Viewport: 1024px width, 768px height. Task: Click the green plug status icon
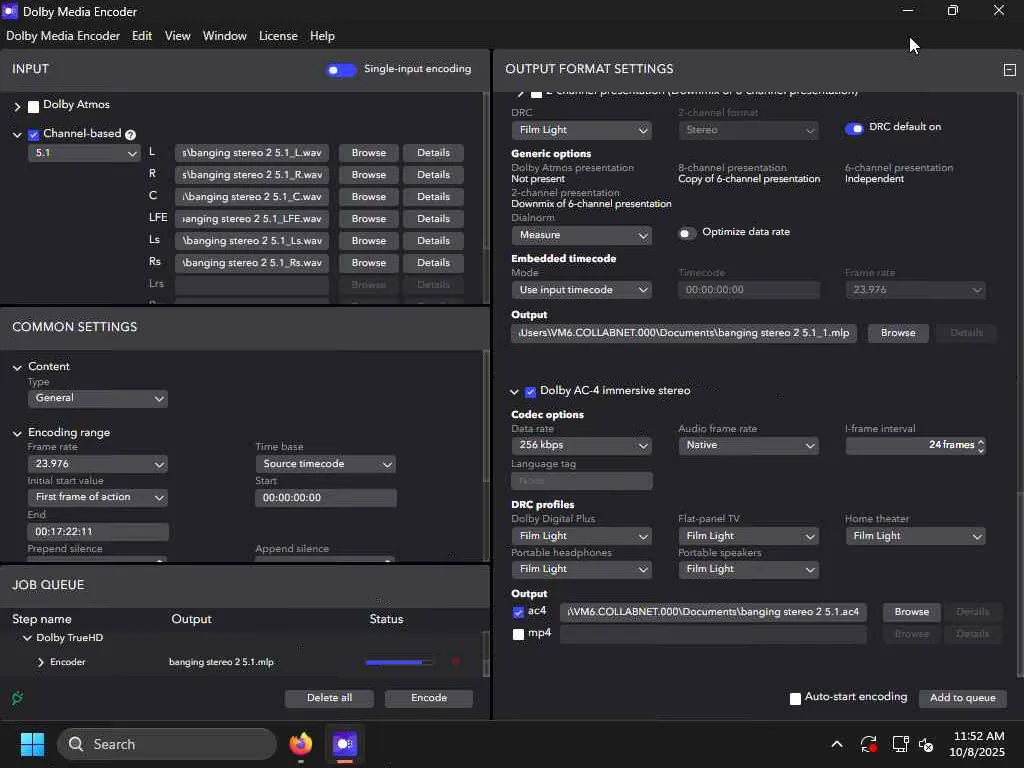pyautogui.click(x=18, y=698)
